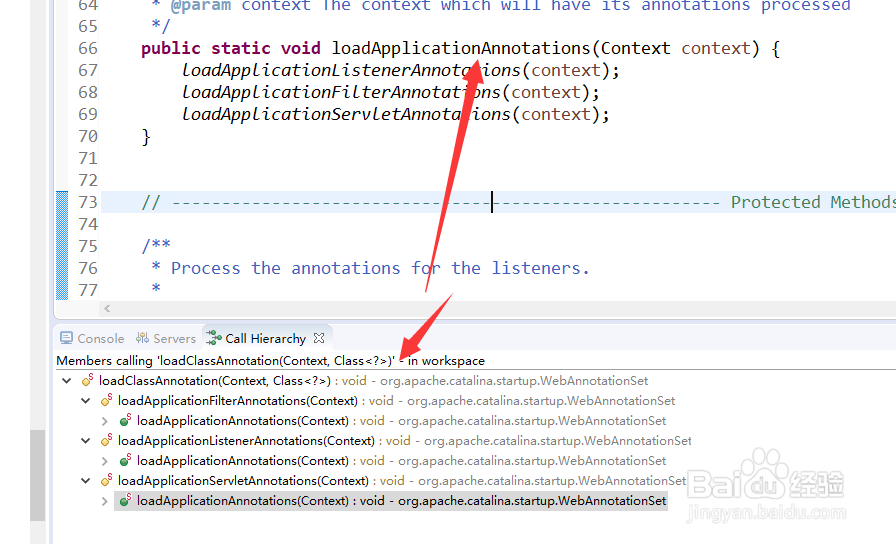
Task: Expand loadApplicationAnnotations under ListenerAnnotations
Action: pyautogui.click(x=105, y=461)
